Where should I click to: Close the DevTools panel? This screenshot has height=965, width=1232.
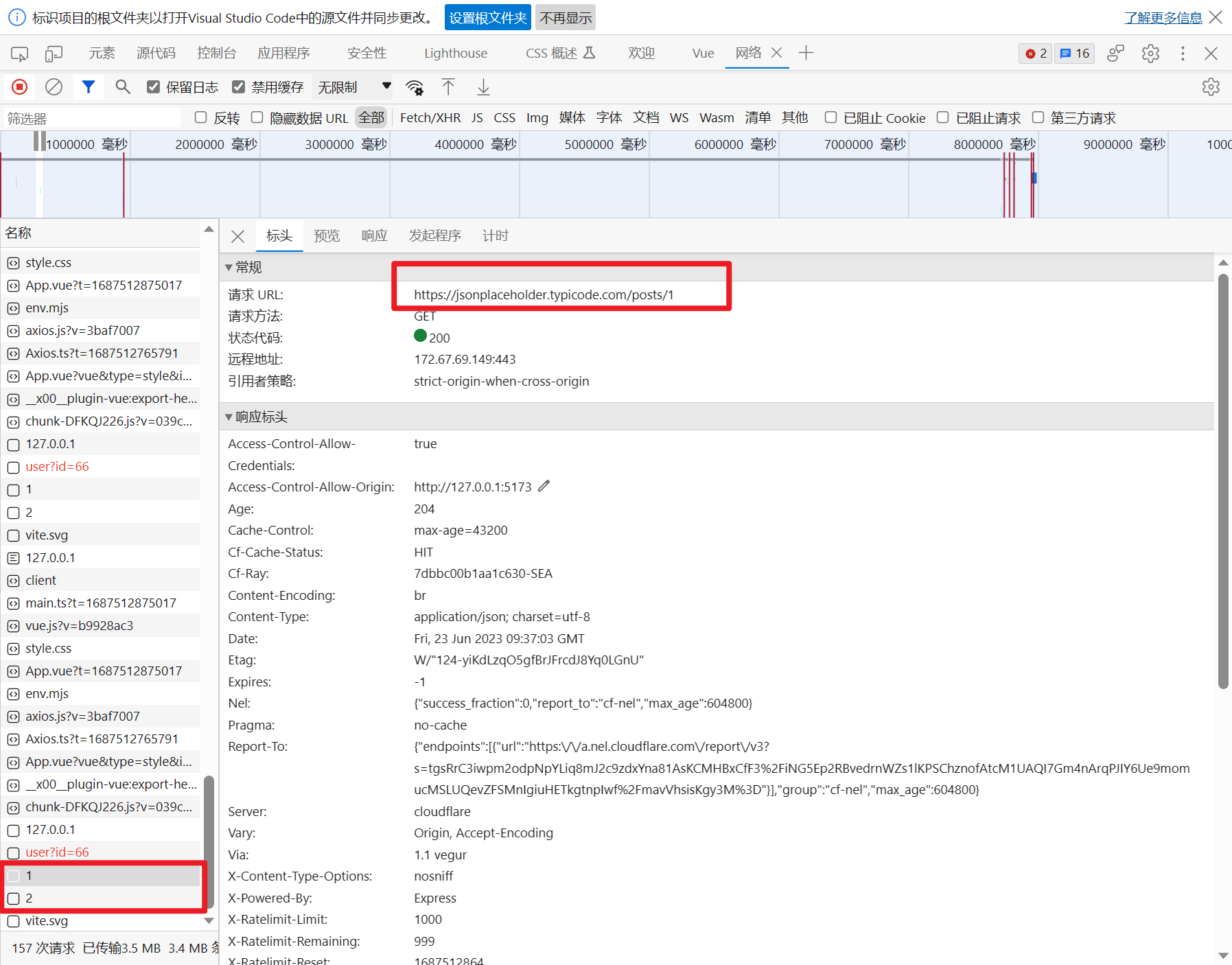(x=1211, y=54)
